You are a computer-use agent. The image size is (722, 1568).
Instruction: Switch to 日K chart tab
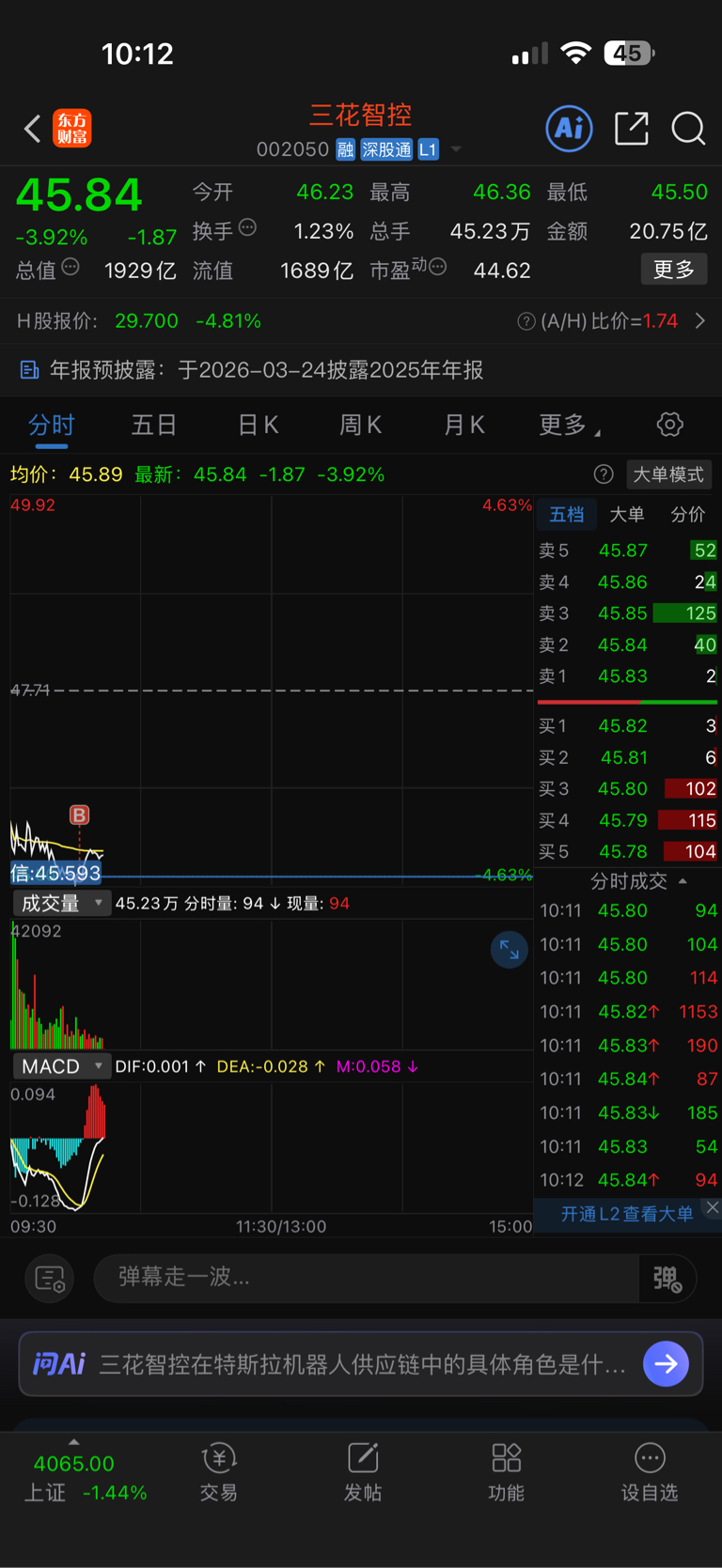[258, 425]
